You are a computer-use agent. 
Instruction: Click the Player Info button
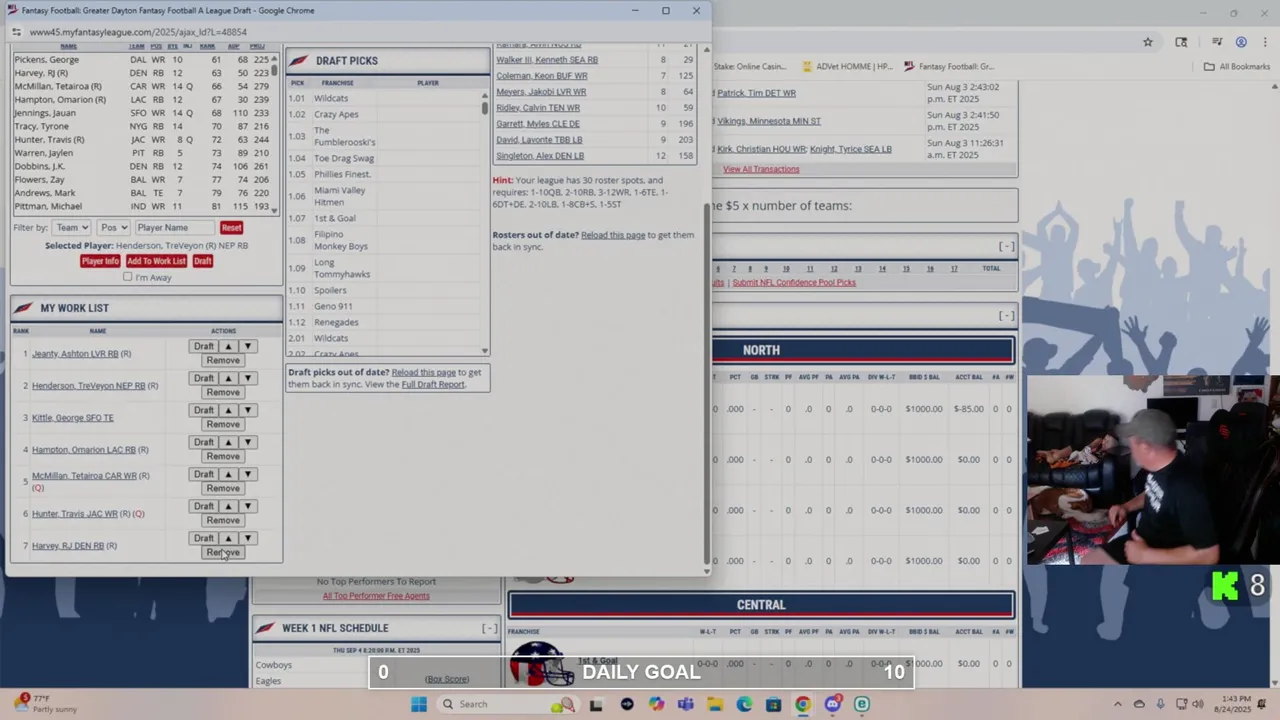[x=100, y=261]
